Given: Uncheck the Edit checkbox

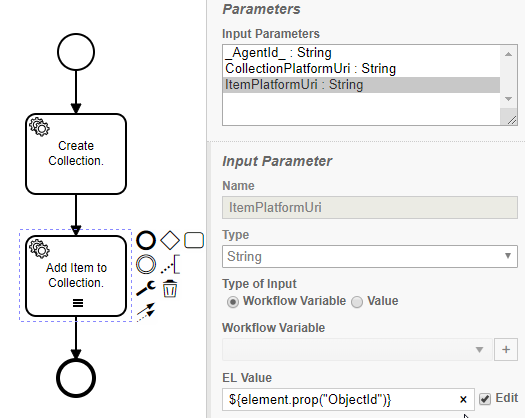Looking at the screenshot, I should (x=485, y=399).
